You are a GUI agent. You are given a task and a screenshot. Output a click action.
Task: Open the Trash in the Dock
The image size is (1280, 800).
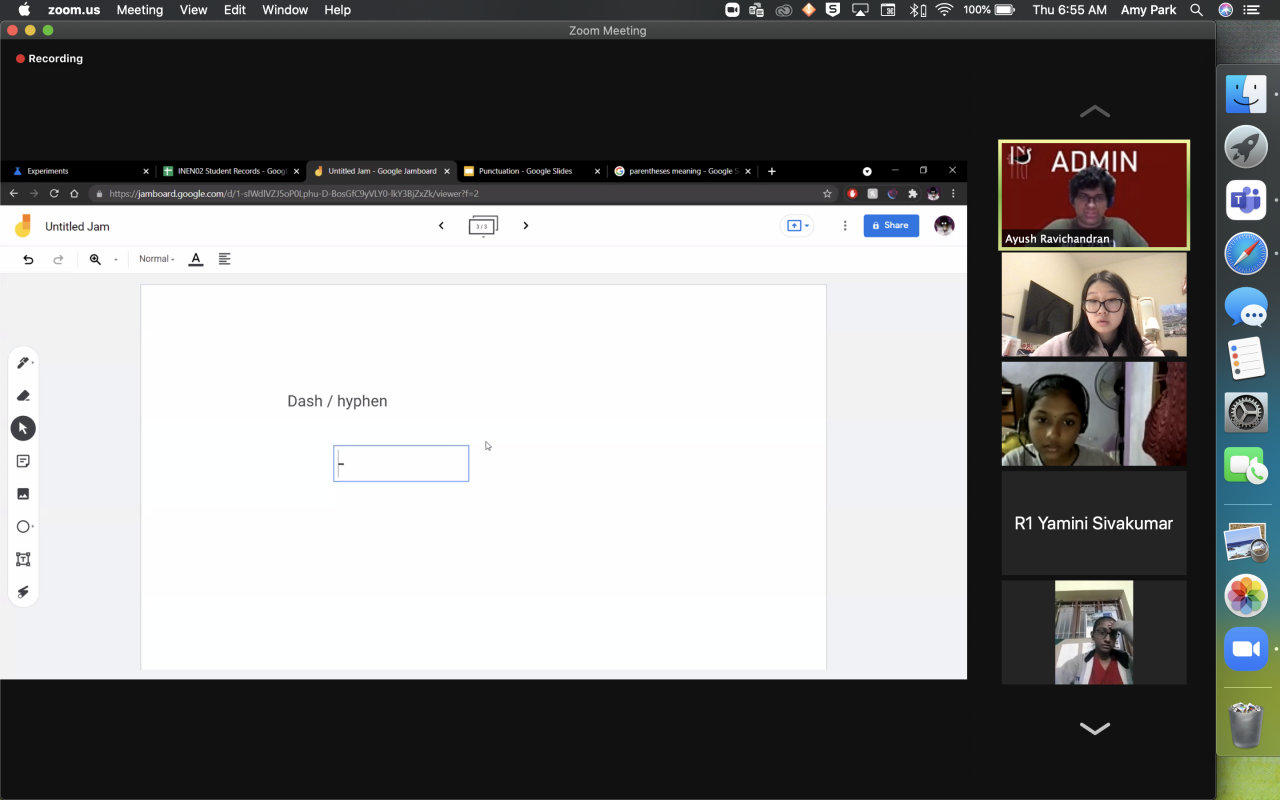coord(1246,725)
